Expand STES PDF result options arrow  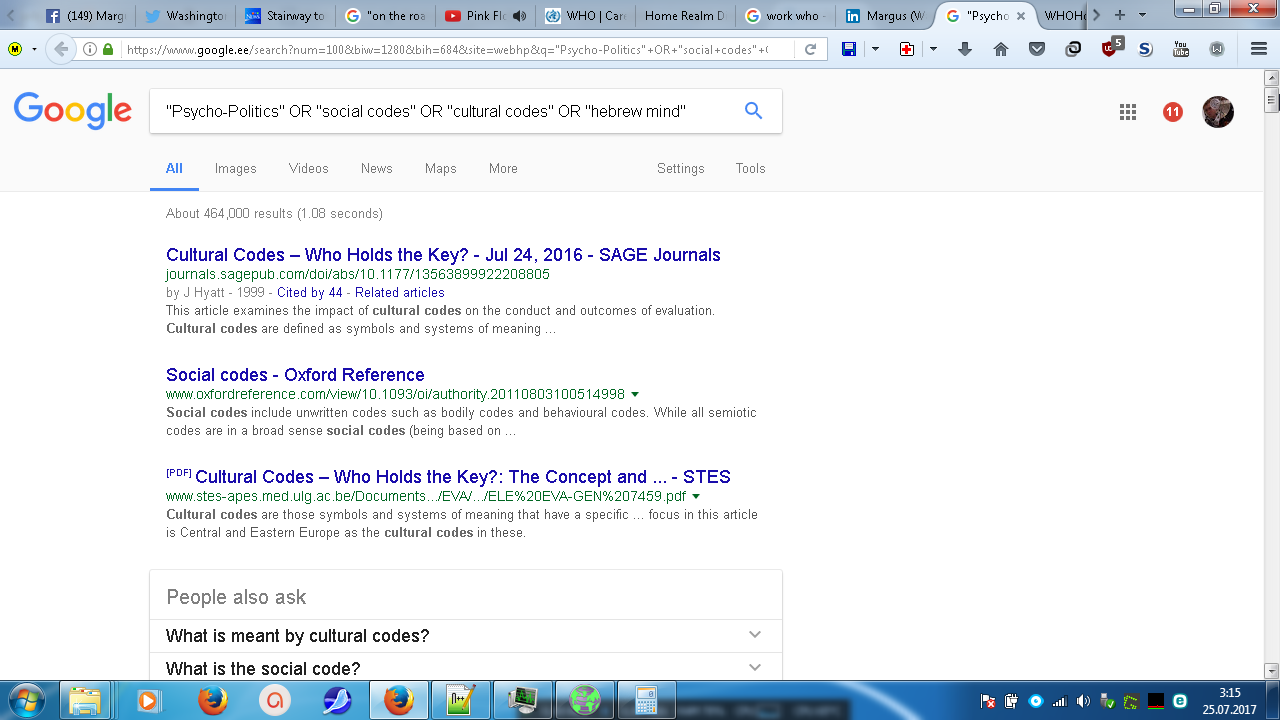(x=696, y=497)
